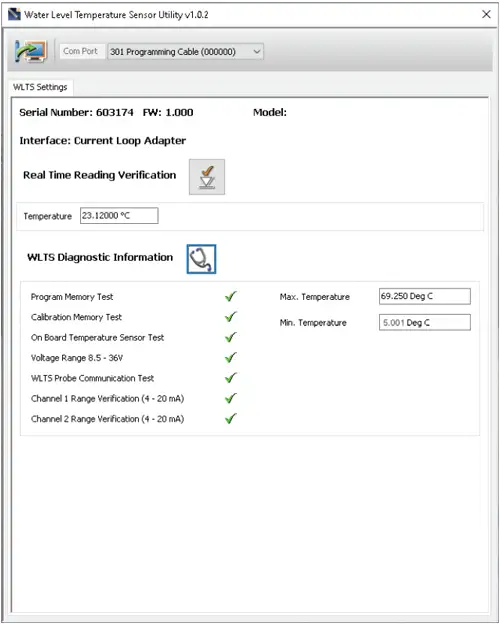Click the connect-to-sensor monitor icon
The image size is (500, 624).
31,51
